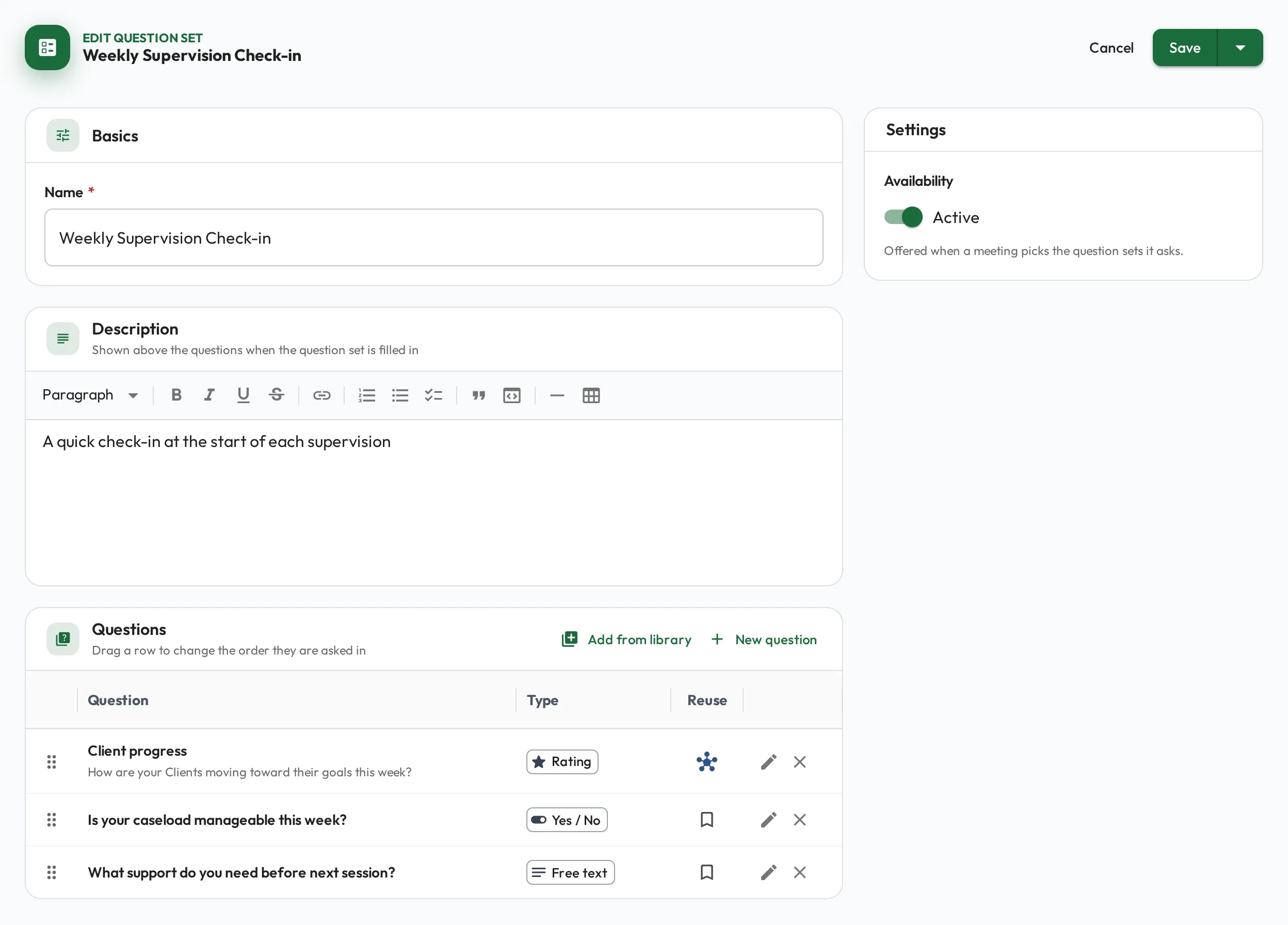
Task: Remove the support needed question
Action: point(800,872)
